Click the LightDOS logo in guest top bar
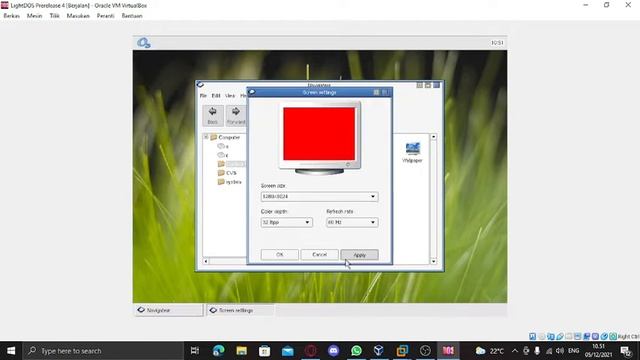This screenshot has width=640, height=360. click(144, 42)
